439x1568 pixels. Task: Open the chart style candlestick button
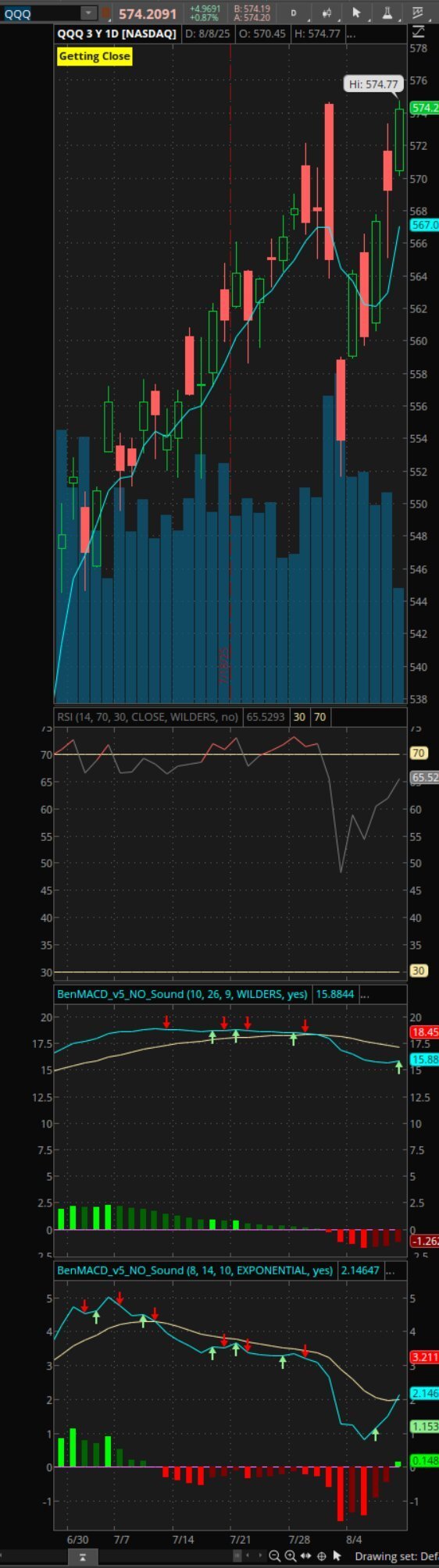pyautogui.click(x=326, y=13)
